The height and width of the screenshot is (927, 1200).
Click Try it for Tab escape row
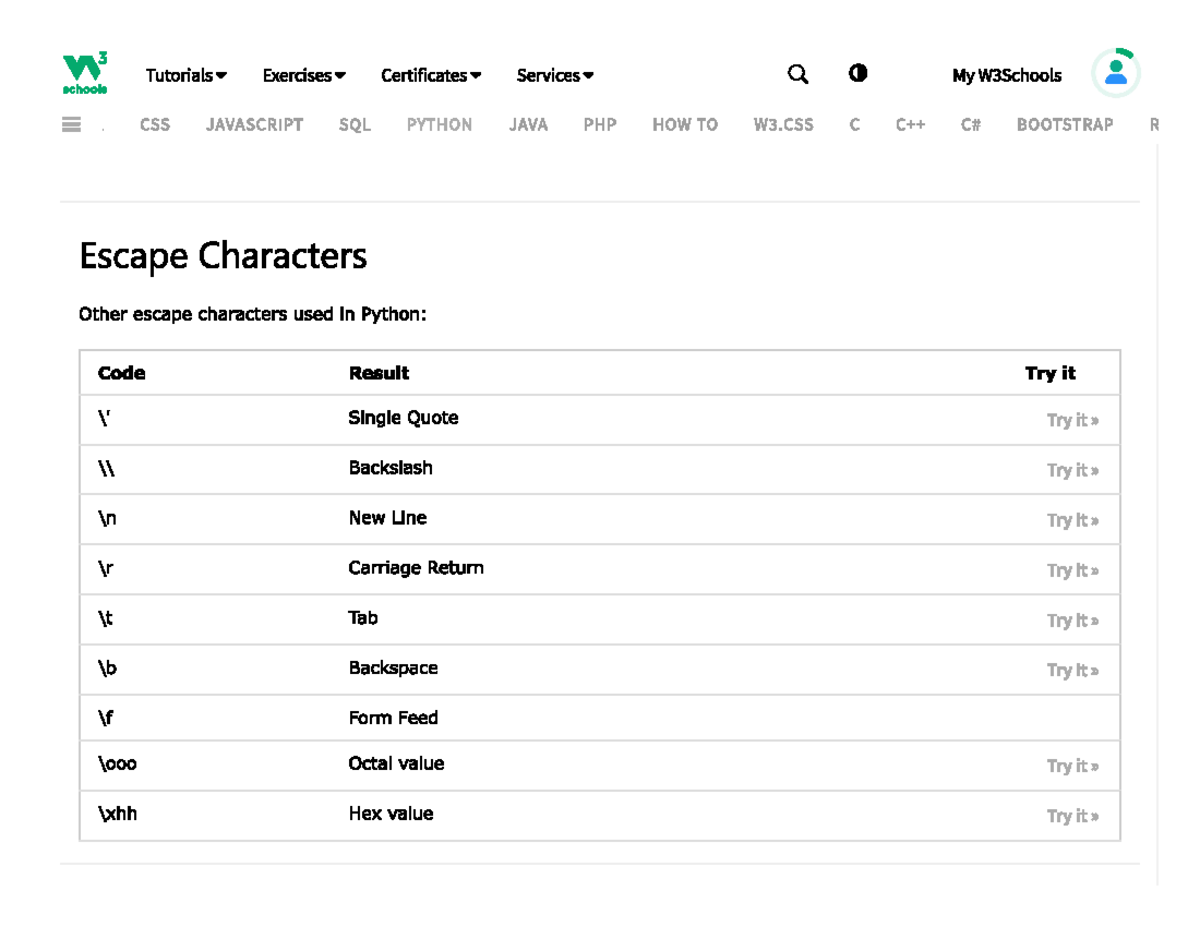1072,620
